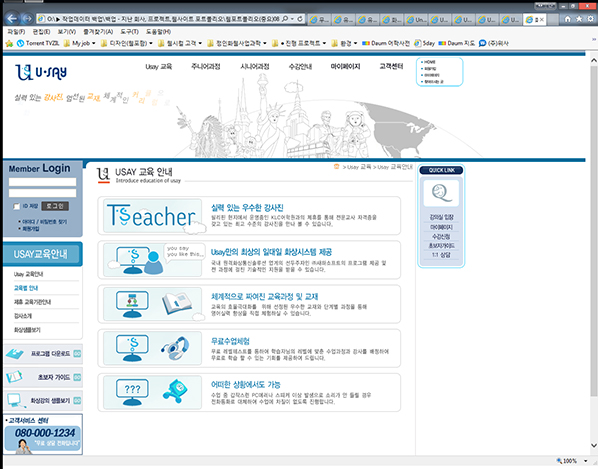
Task: Click the favorites star icon at top right
Action: pos(579,19)
